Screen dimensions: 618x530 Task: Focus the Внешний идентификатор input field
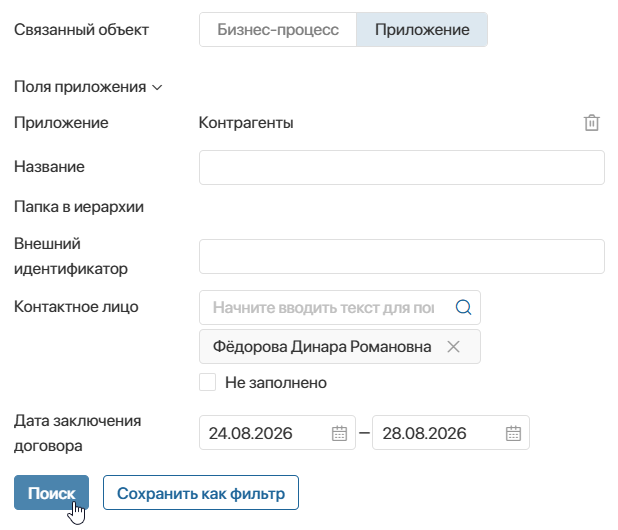click(x=402, y=256)
